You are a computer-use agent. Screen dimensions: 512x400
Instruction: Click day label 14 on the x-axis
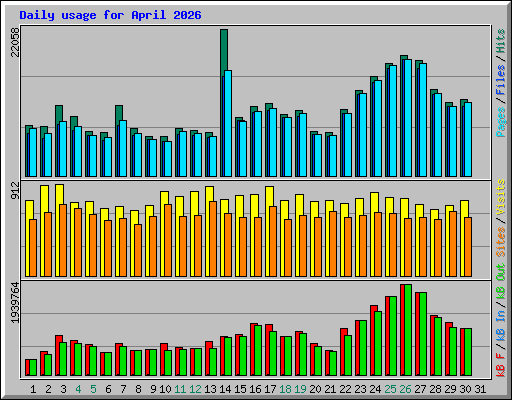tap(225, 389)
